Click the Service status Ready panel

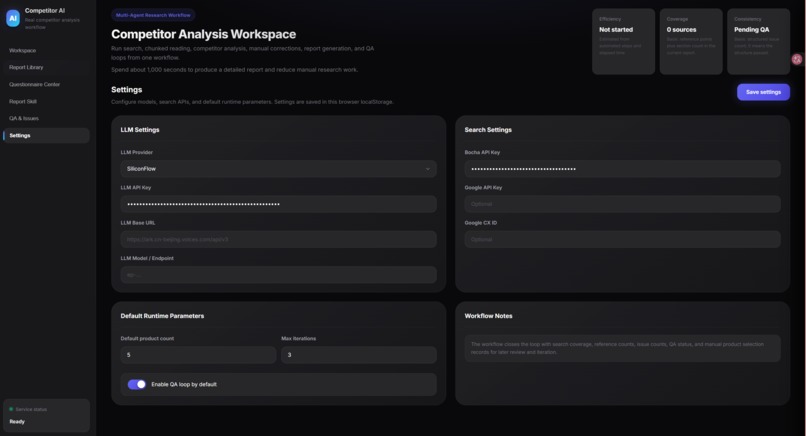click(x=46, y=415)
